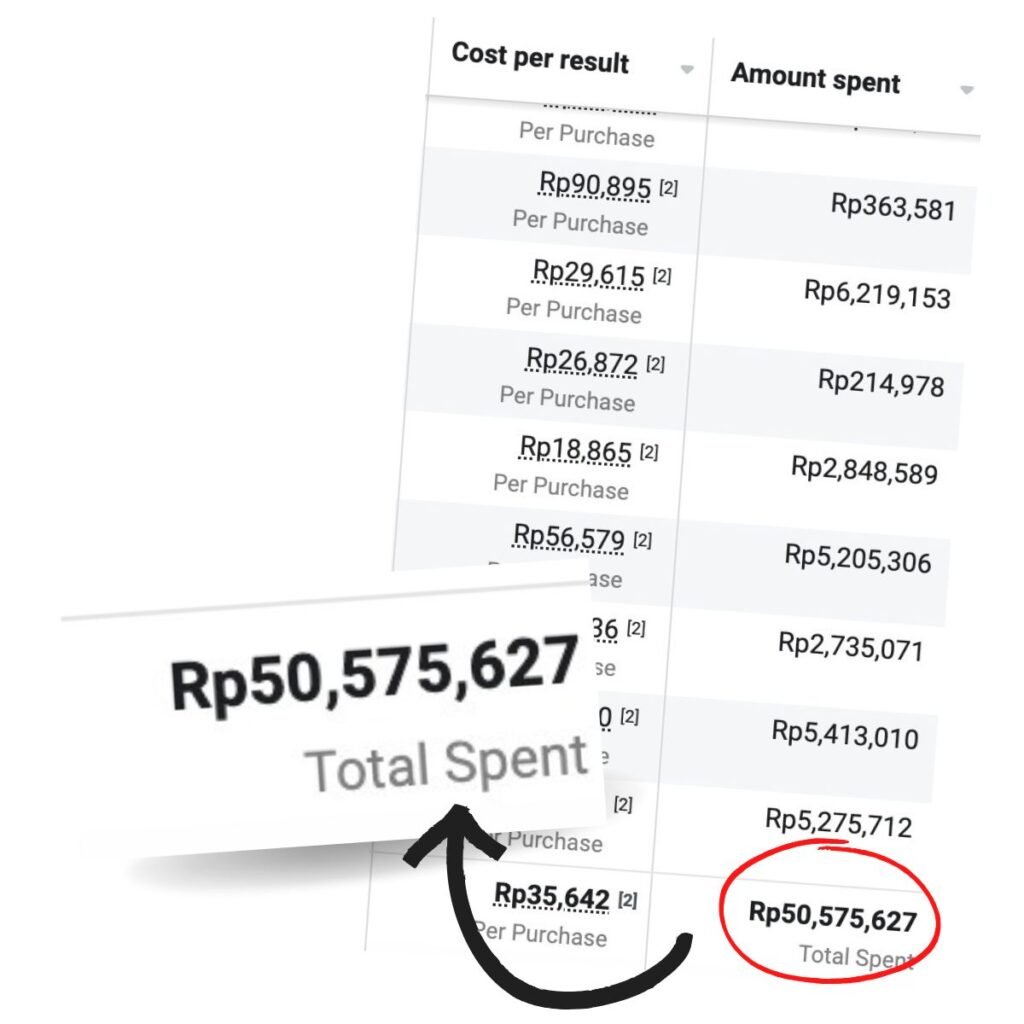This screenshot has width=1024, height=1024.
Task: Open the Amount spent column dropdown arrow
Action: (x=966, y=90)
